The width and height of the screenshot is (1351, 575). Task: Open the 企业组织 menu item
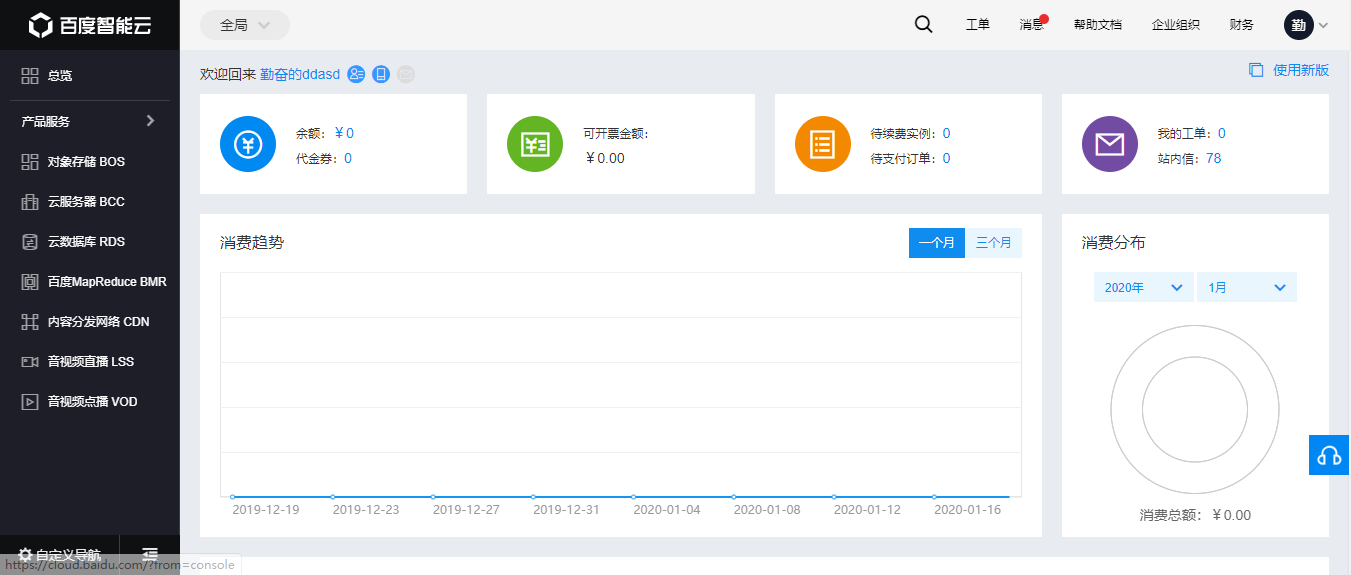[x=1176, y=25]
